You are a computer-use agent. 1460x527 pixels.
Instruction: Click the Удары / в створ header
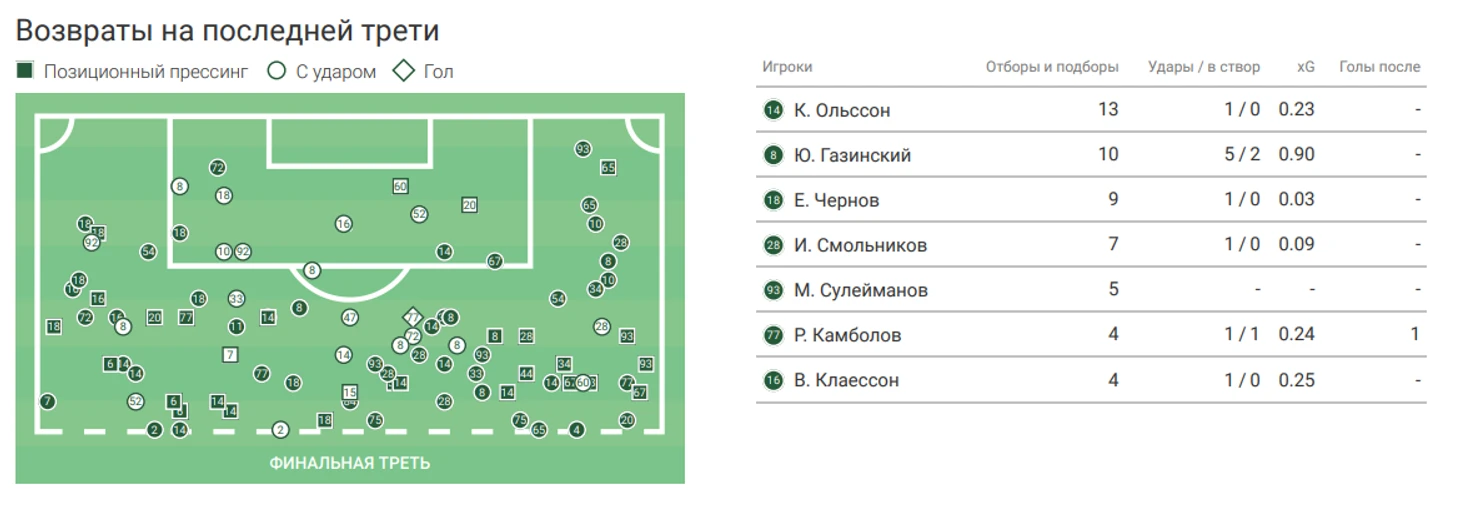[x=1204, y=67]
